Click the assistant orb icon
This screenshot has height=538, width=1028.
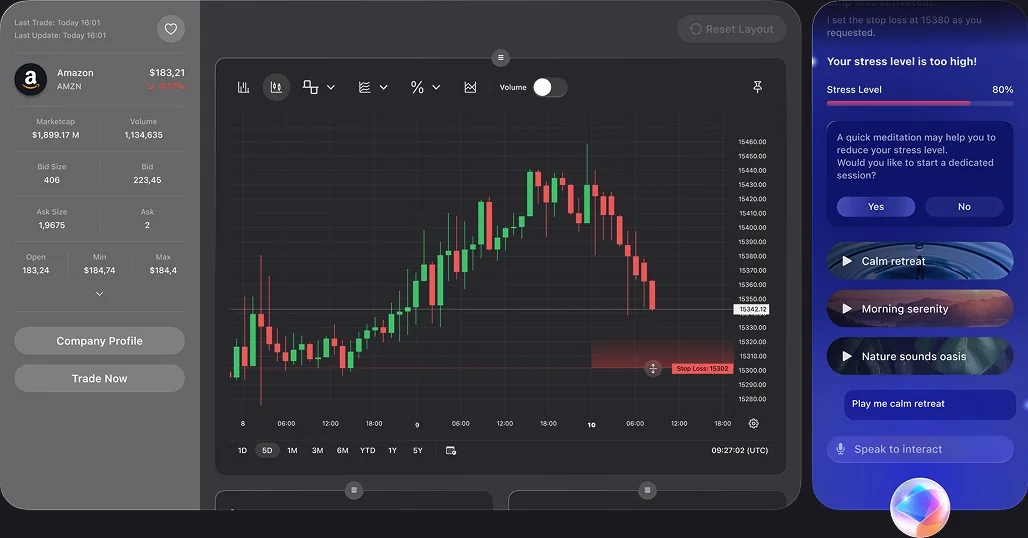[x=920, y=507]
